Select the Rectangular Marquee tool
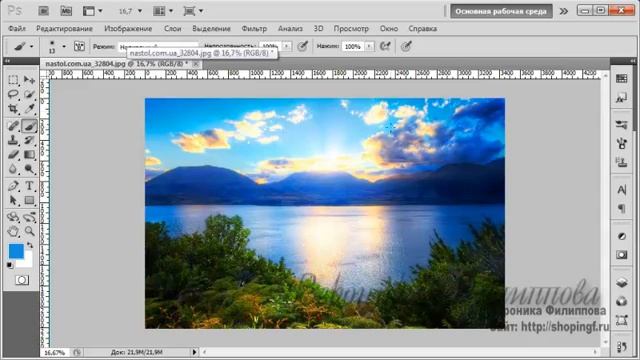The image size is (640, 360). 13,80
